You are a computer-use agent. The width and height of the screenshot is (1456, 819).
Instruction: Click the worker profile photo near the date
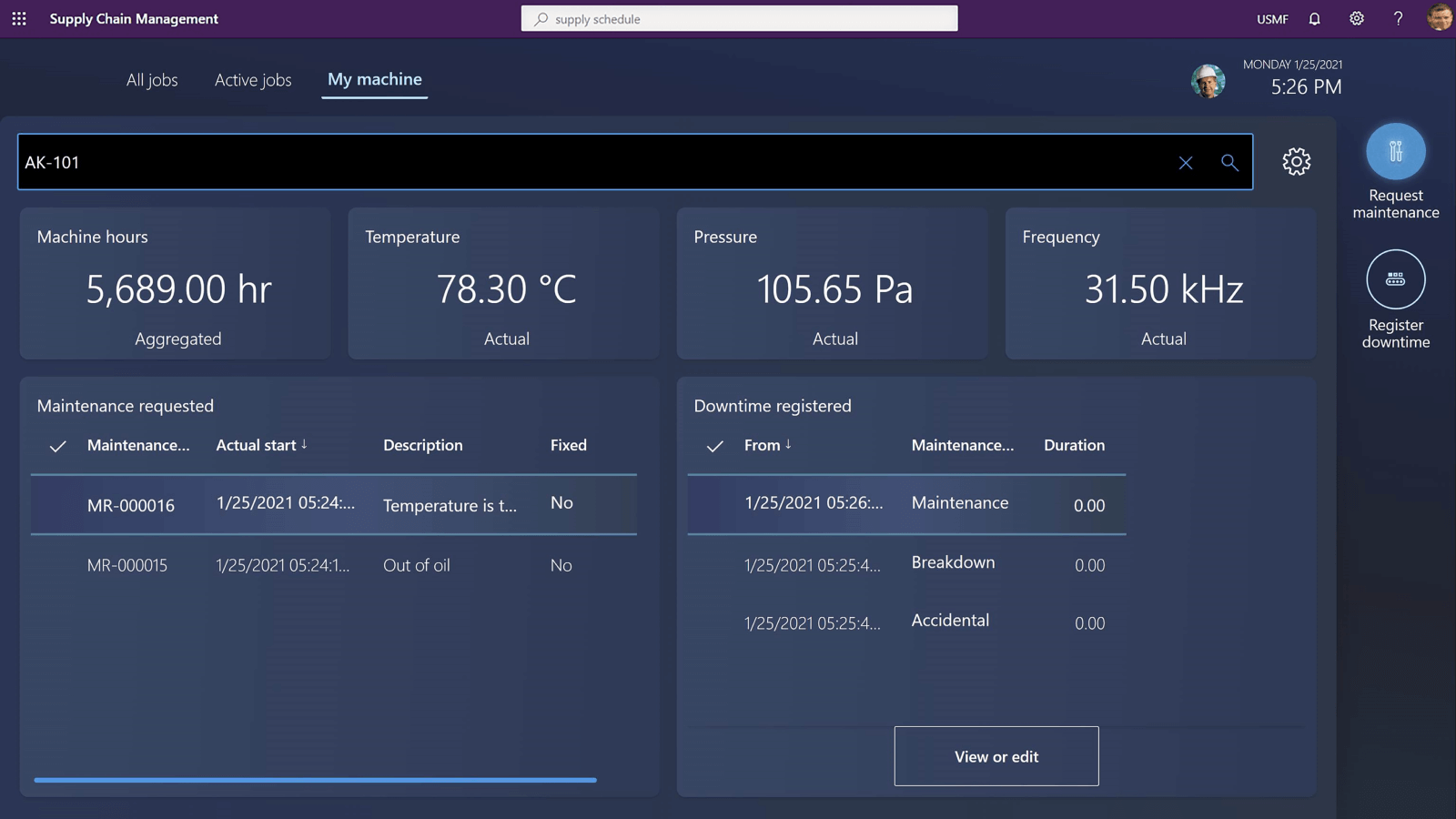click(1208, 81)
